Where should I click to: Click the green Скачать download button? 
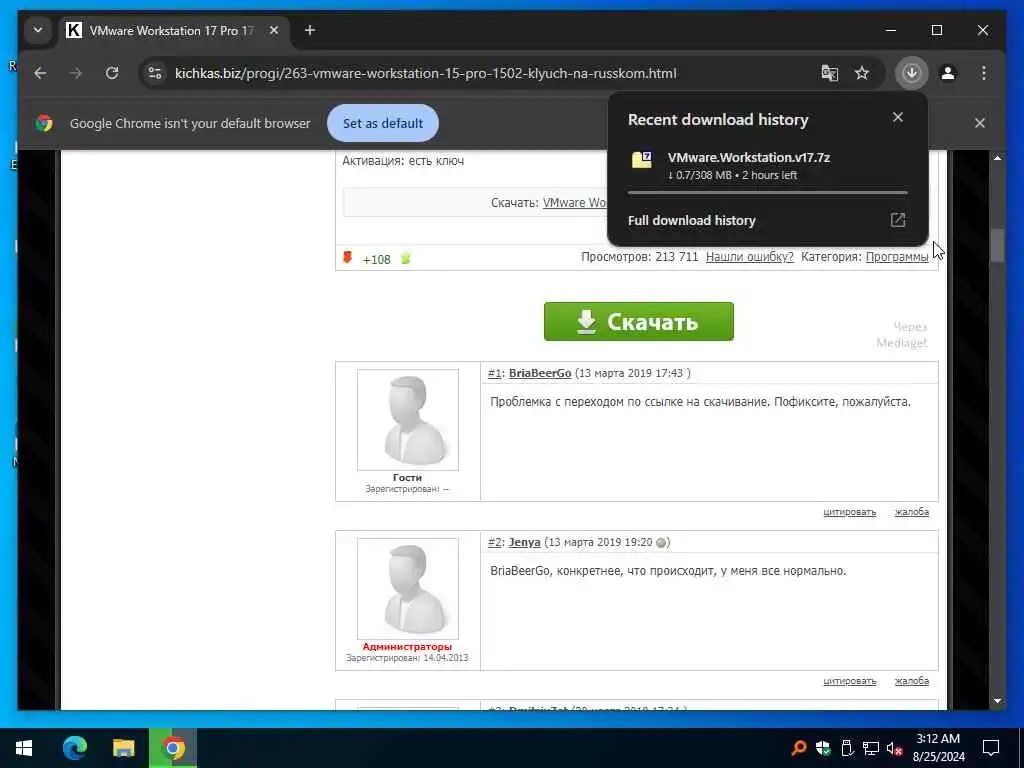[x=639, y=321]
